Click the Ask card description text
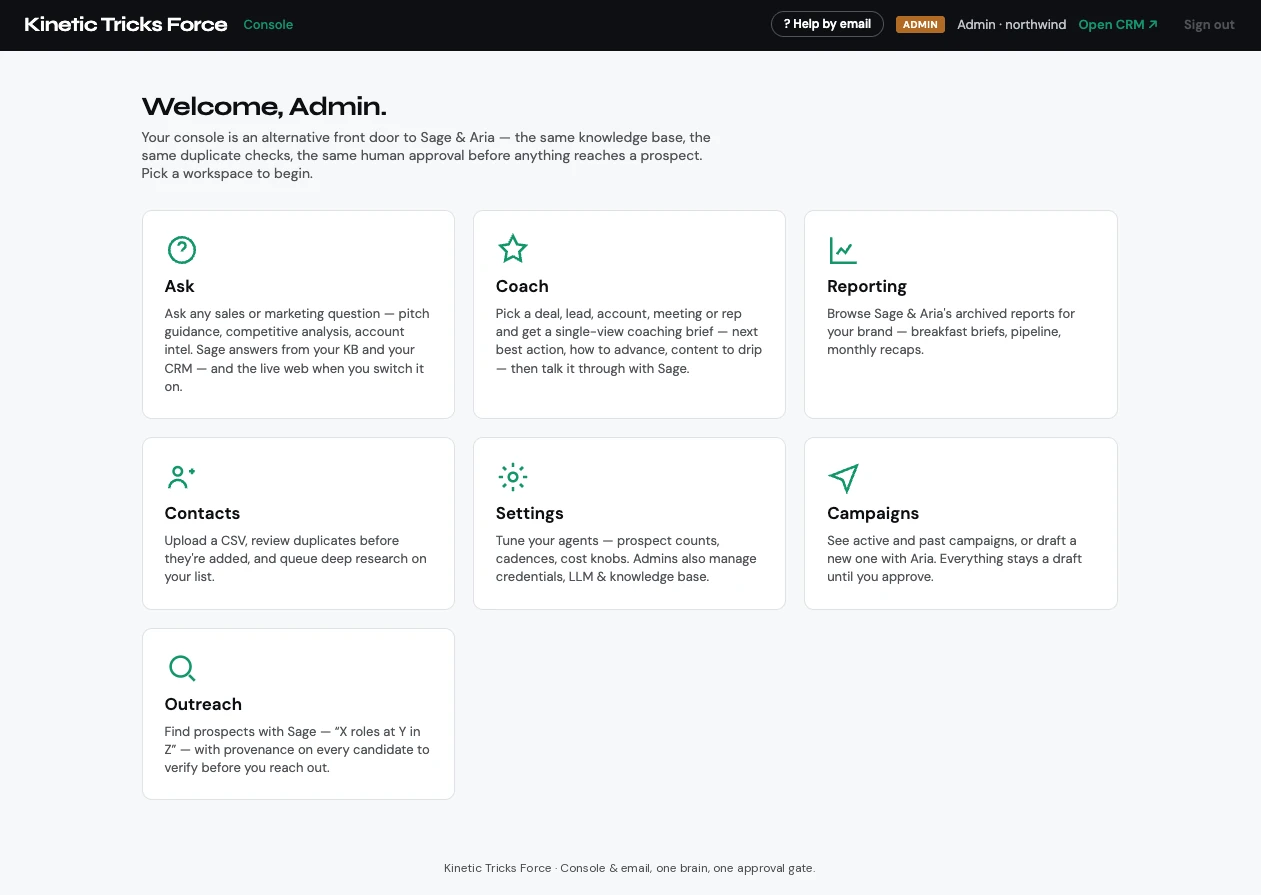Image resolution: width=1261 pixels, height=895 pixels. (x=297, y=350)
